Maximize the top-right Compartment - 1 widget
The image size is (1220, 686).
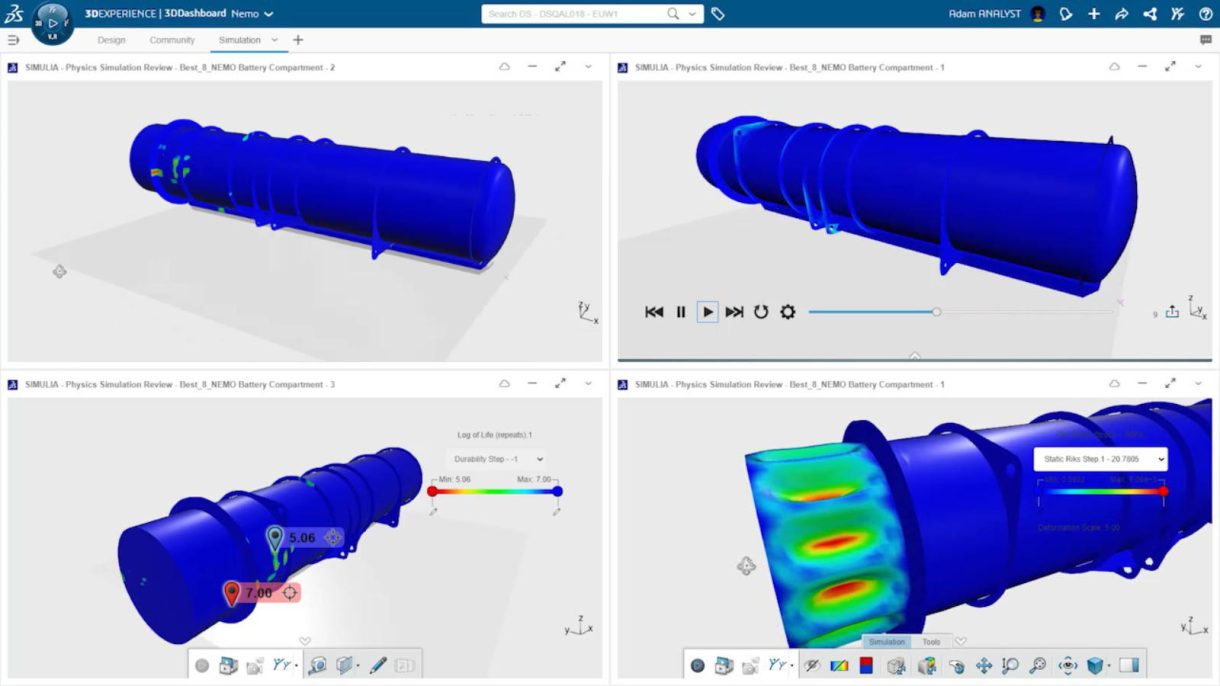pyautogui.click(x=1170, y=67)
